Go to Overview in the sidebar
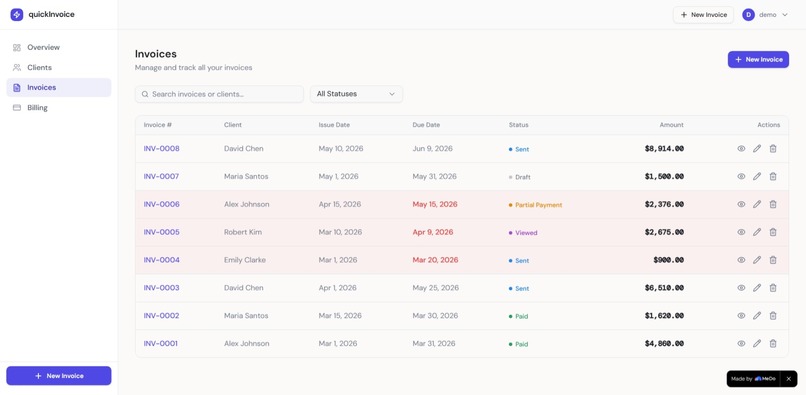 point(59,47)
